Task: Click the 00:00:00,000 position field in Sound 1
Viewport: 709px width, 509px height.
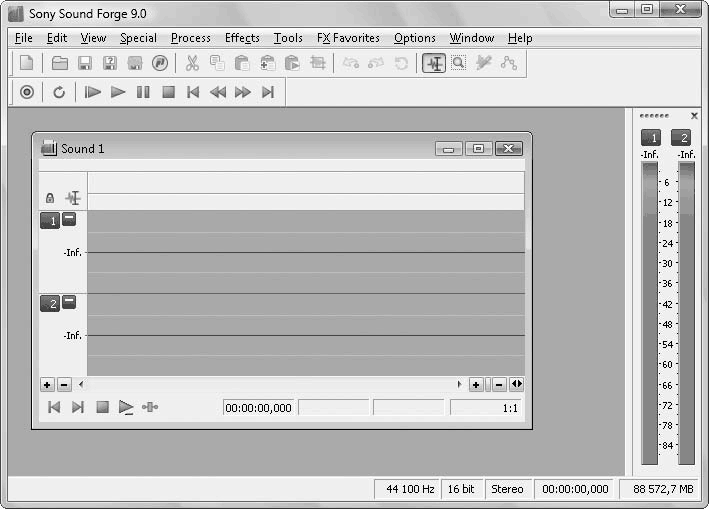Action: pyautogui.click(x=258, y=408)
